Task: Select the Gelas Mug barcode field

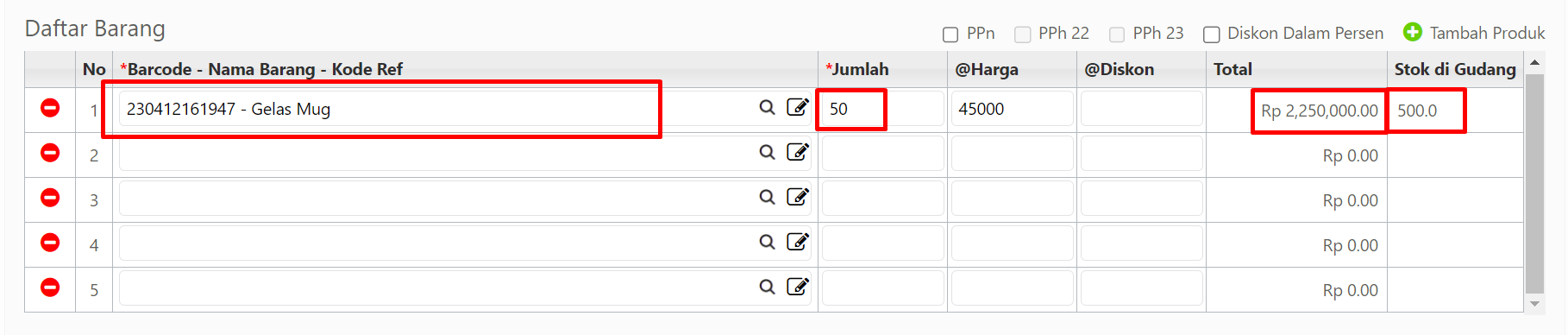Action: [x=435, y=109]
